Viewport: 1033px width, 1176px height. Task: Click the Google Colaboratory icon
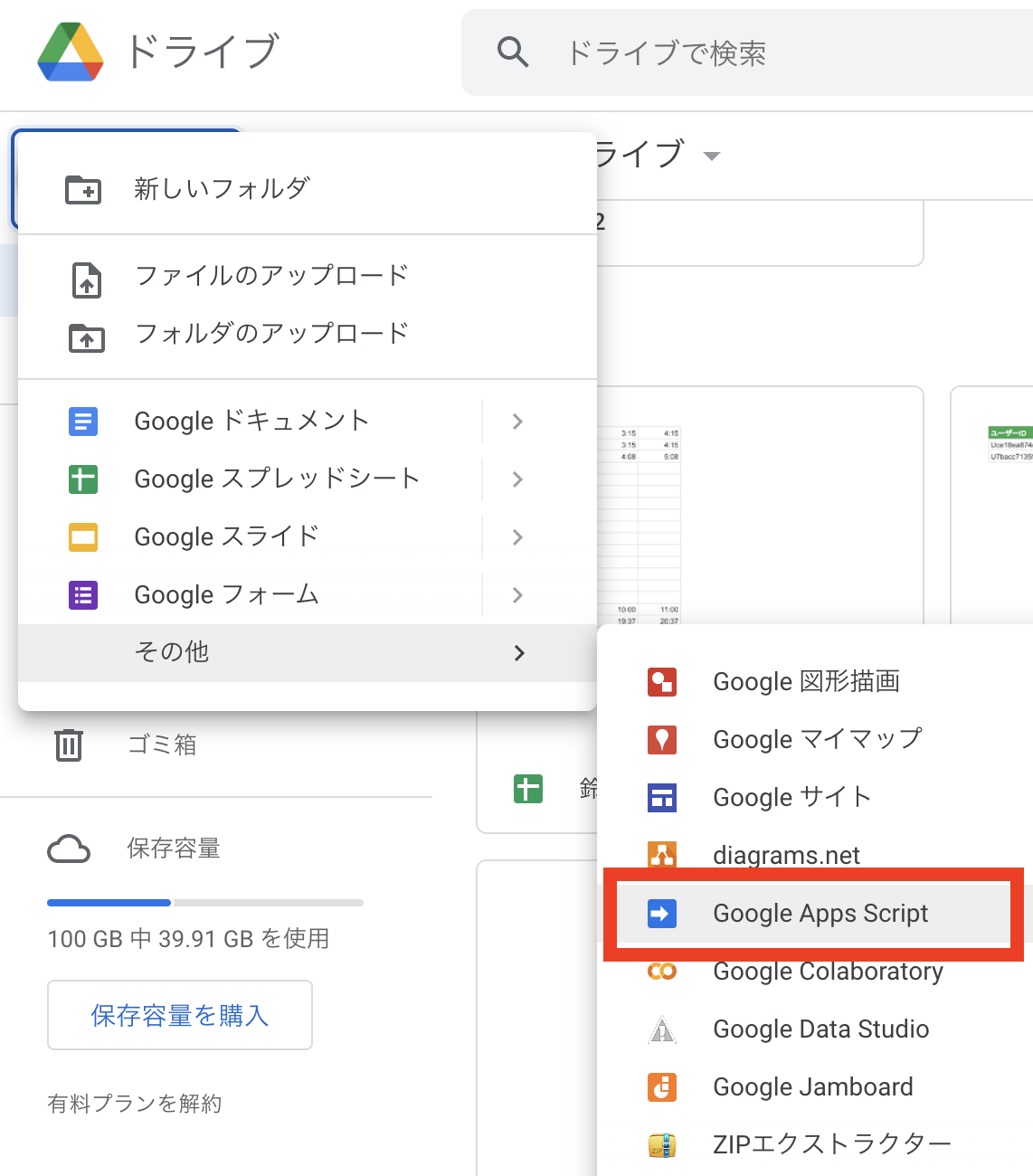662,971
